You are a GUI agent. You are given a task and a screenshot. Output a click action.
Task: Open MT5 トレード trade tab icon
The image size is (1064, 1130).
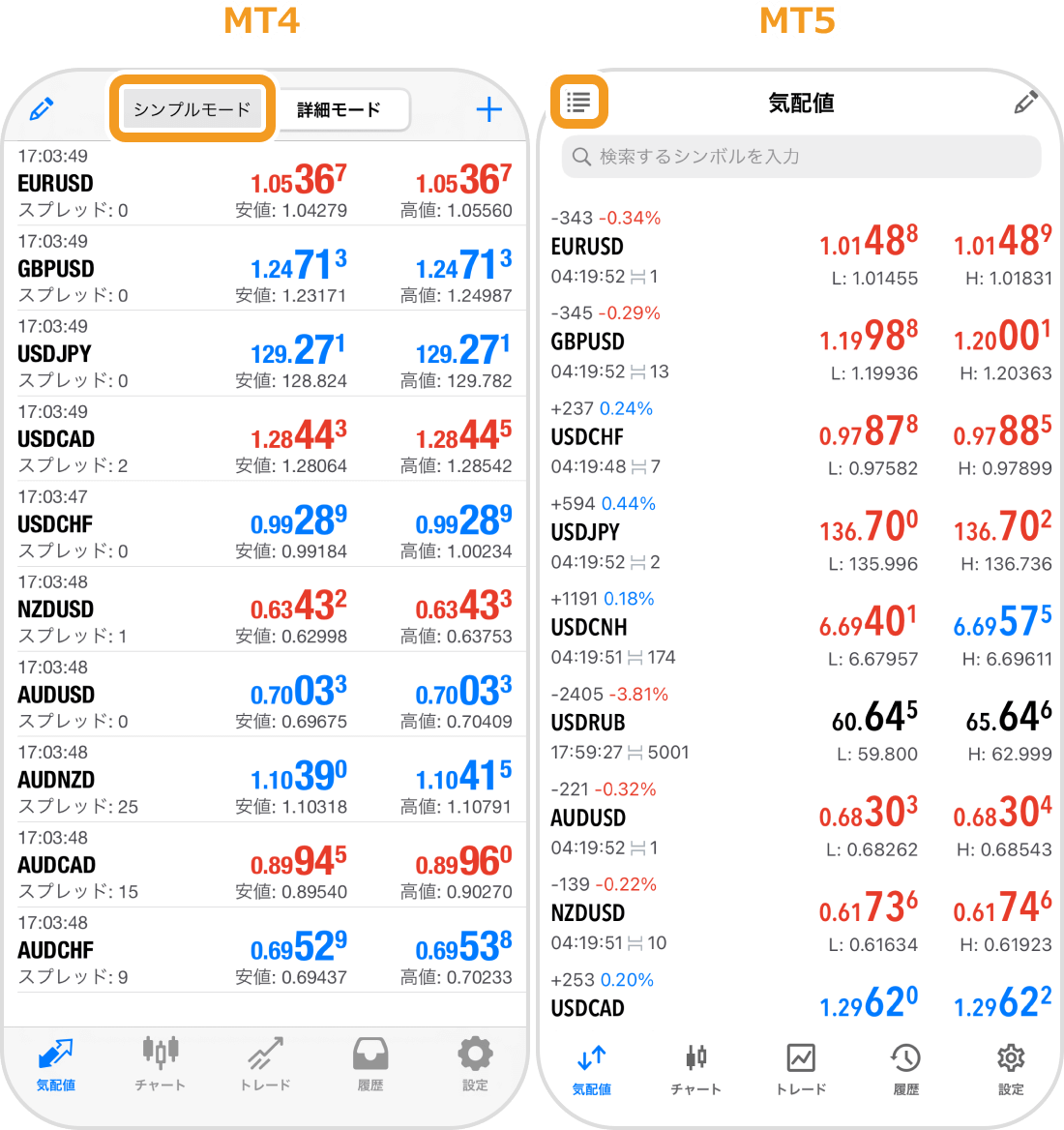(x=801, y=1058)
